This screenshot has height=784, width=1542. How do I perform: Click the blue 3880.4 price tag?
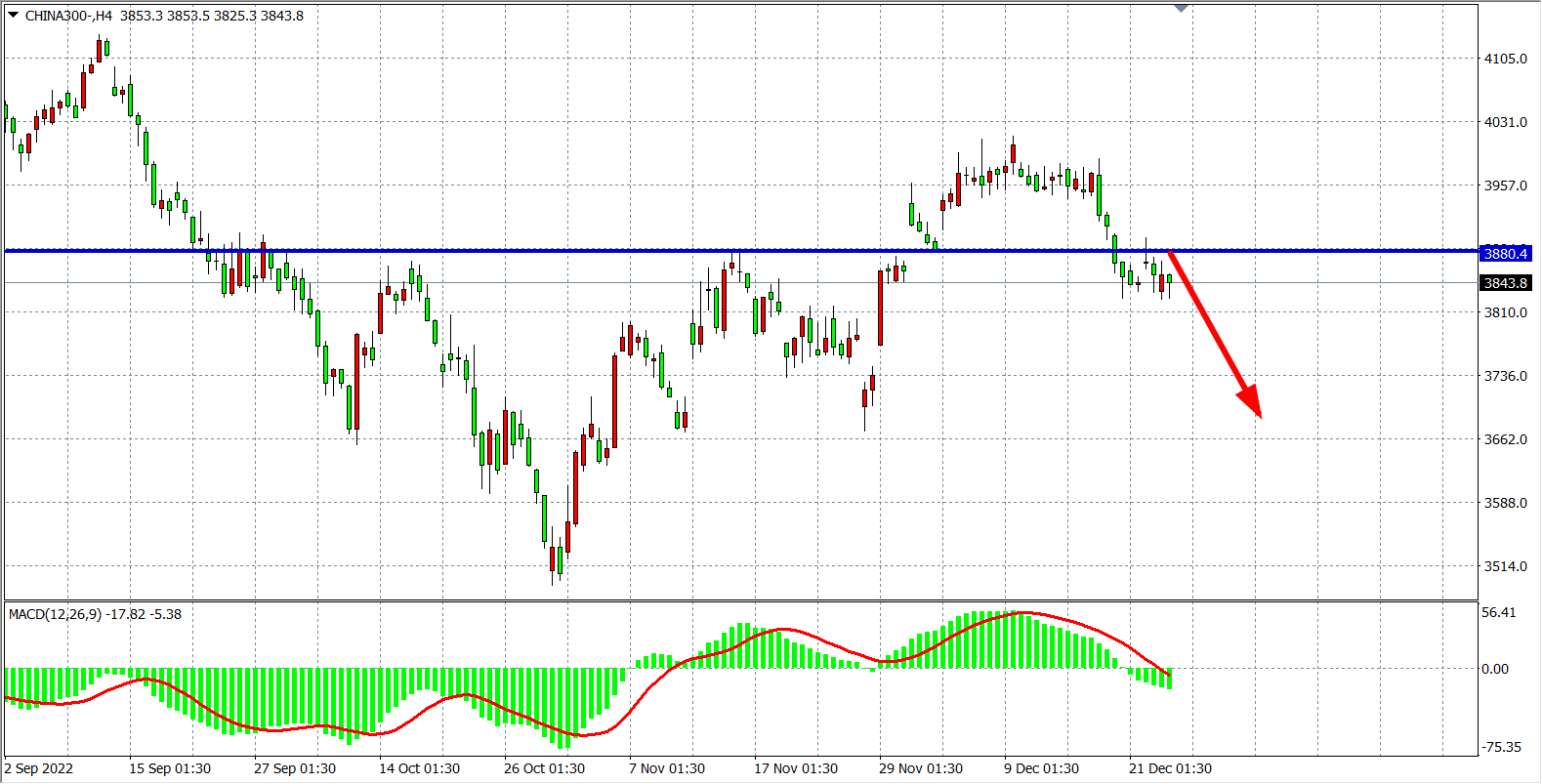pos(1505,254)
